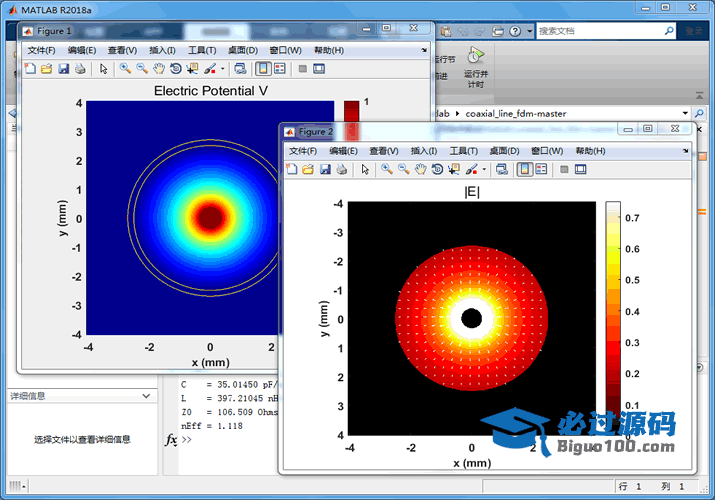Open MATLAB help question mark icon
This screenshot has height=500, width=715.
click(x=515, y=31)
